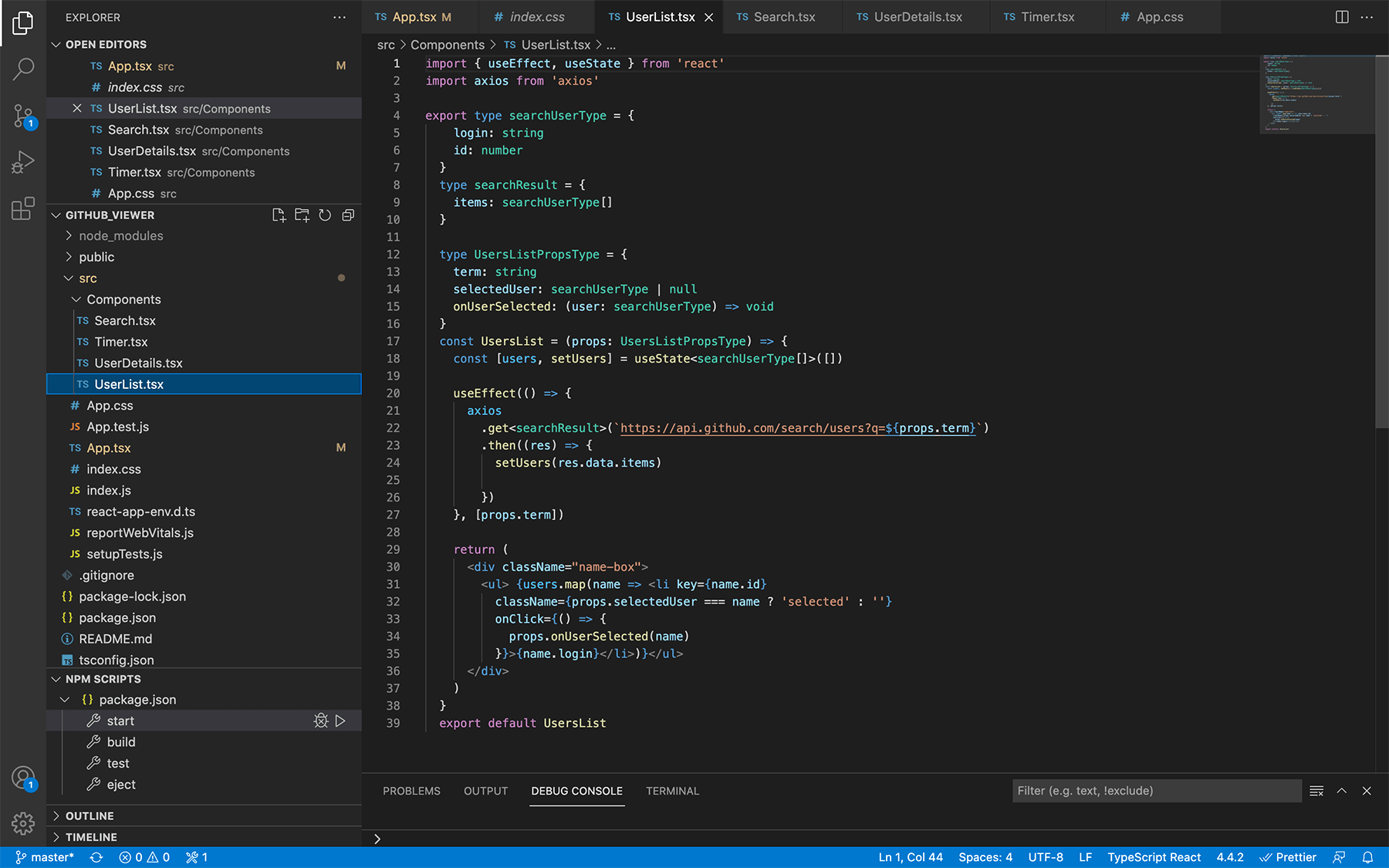Open the notifications bell in status bar
Screen dimensions: 1389x868
point(1367,857)
